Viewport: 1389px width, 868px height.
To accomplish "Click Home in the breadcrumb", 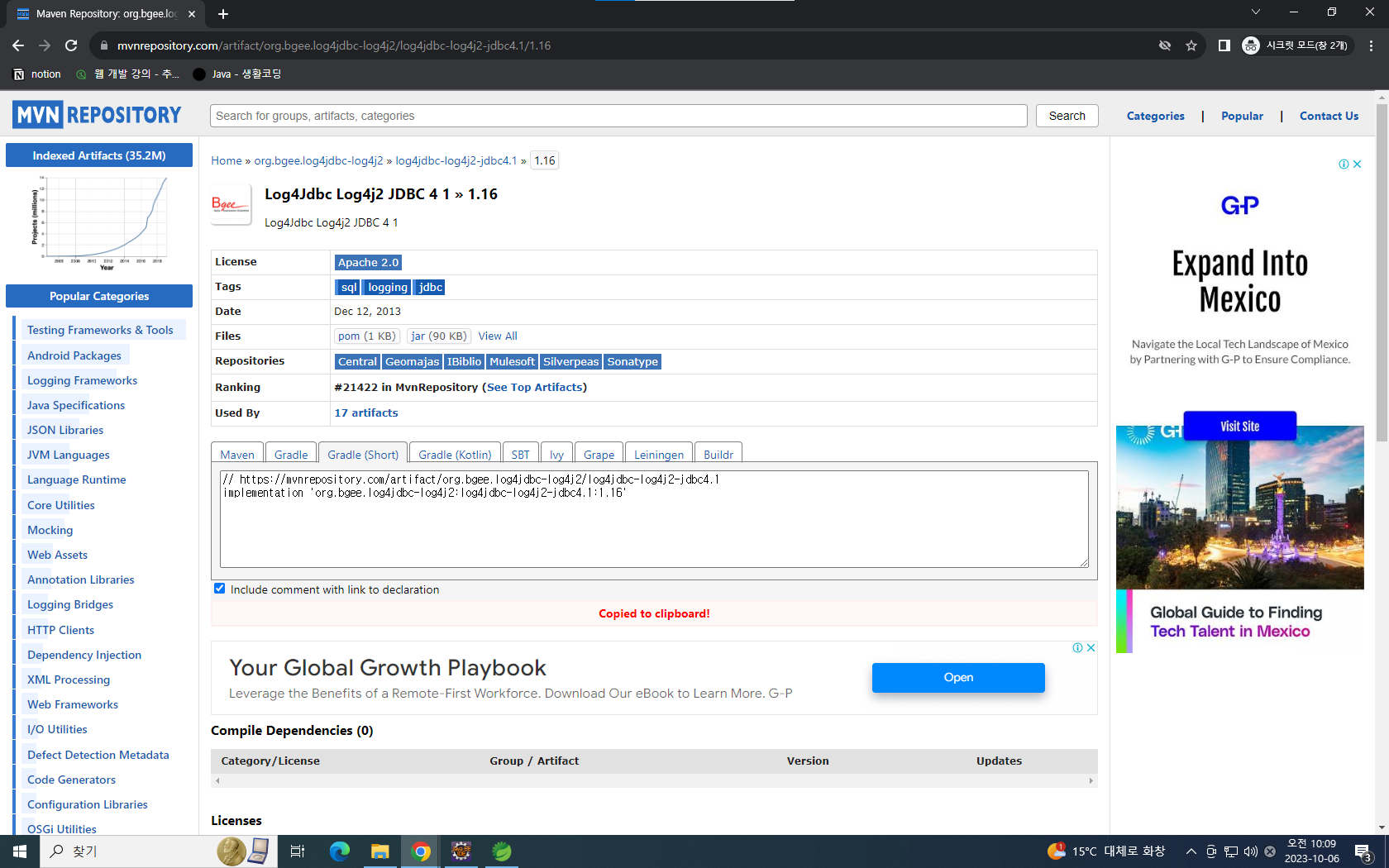I will 227,160.
